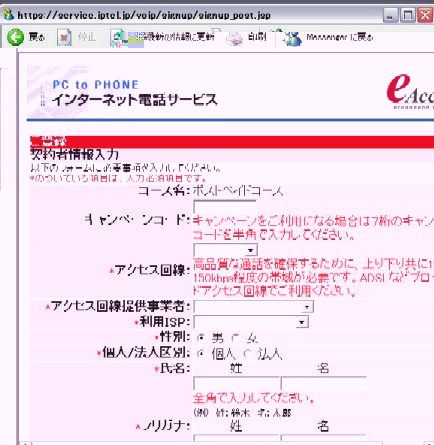434x445 pixels.
Task: Click the green back arrow icon
Action: [15, 37]
